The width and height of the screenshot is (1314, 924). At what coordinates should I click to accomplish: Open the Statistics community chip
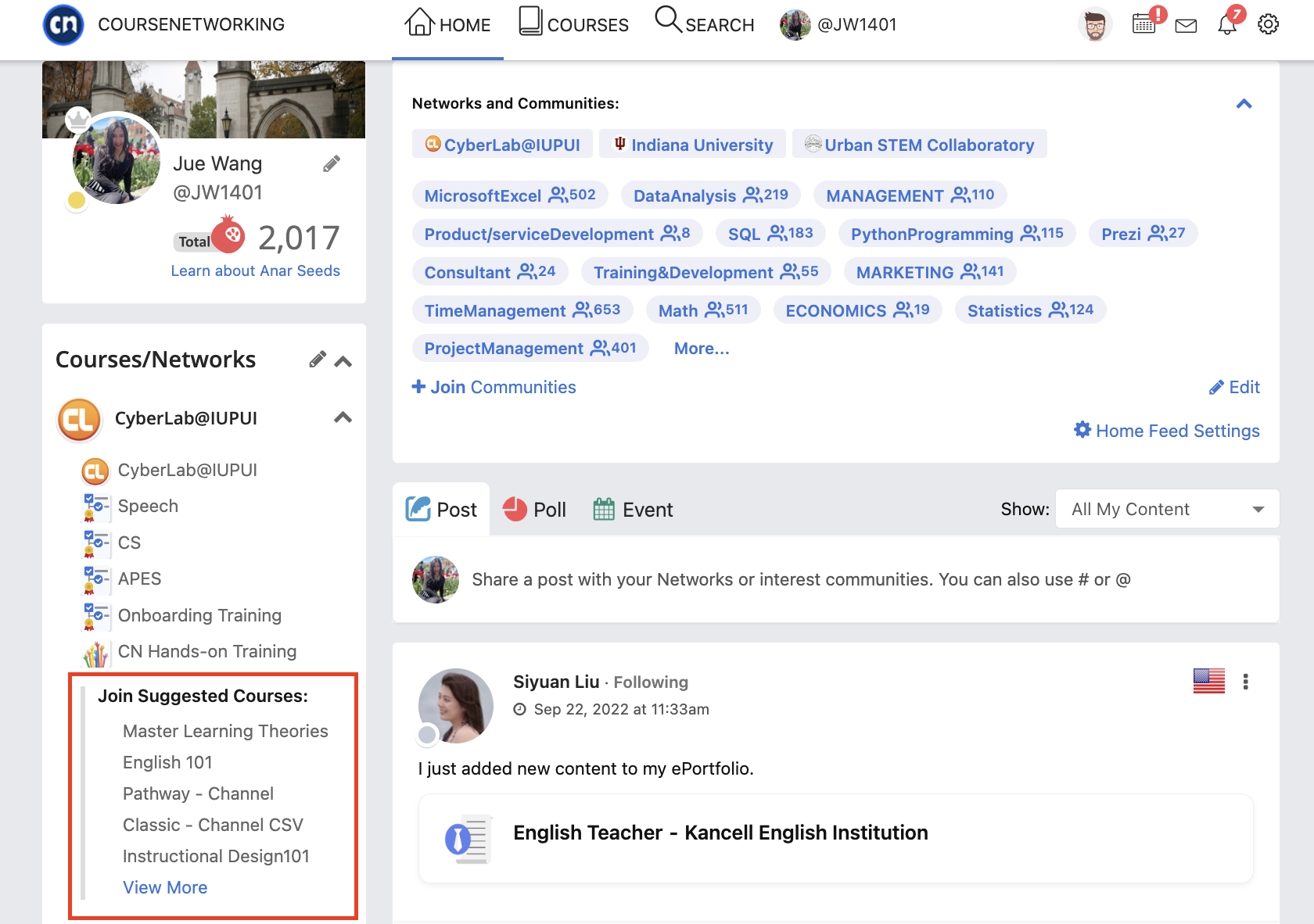pyautogui.click(x=1030, y=310)
